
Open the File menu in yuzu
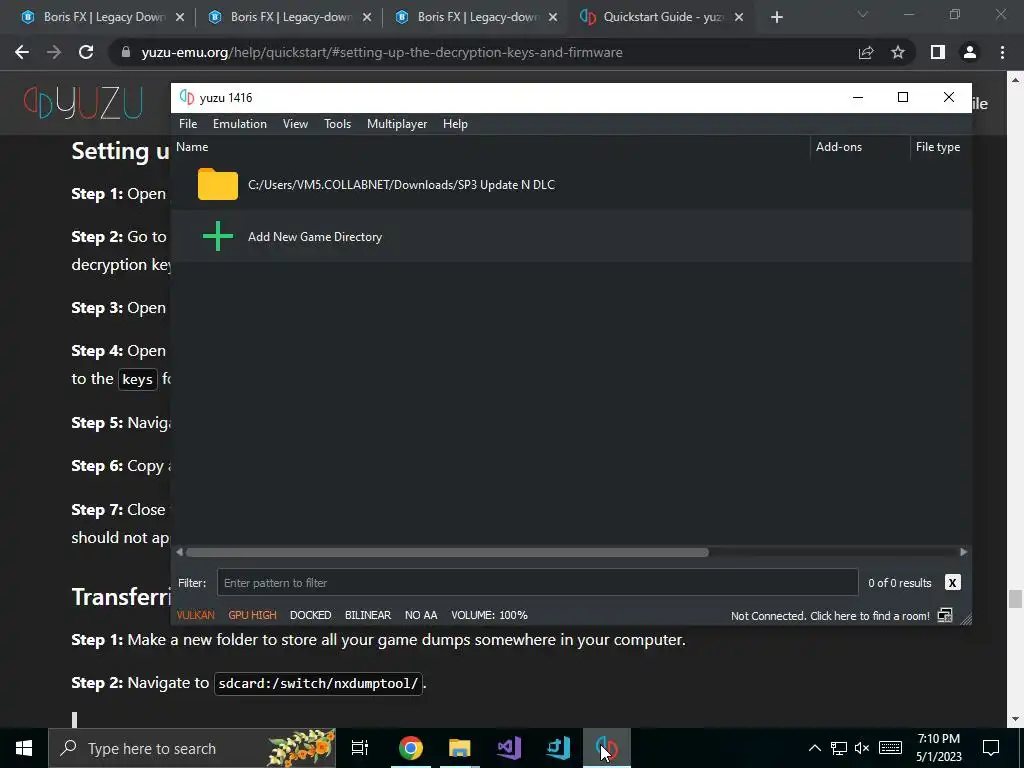click(187, 123)
